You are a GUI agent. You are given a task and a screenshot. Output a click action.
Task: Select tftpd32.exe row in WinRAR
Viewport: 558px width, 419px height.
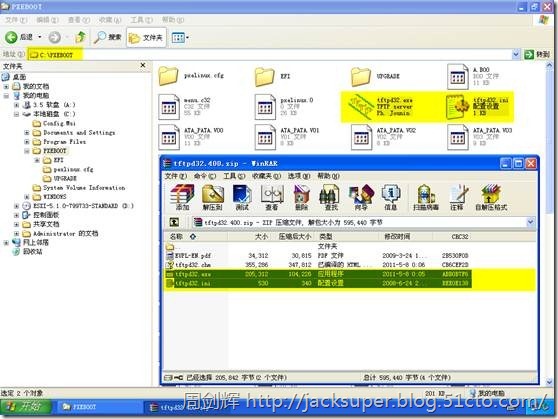pos(317,274)
